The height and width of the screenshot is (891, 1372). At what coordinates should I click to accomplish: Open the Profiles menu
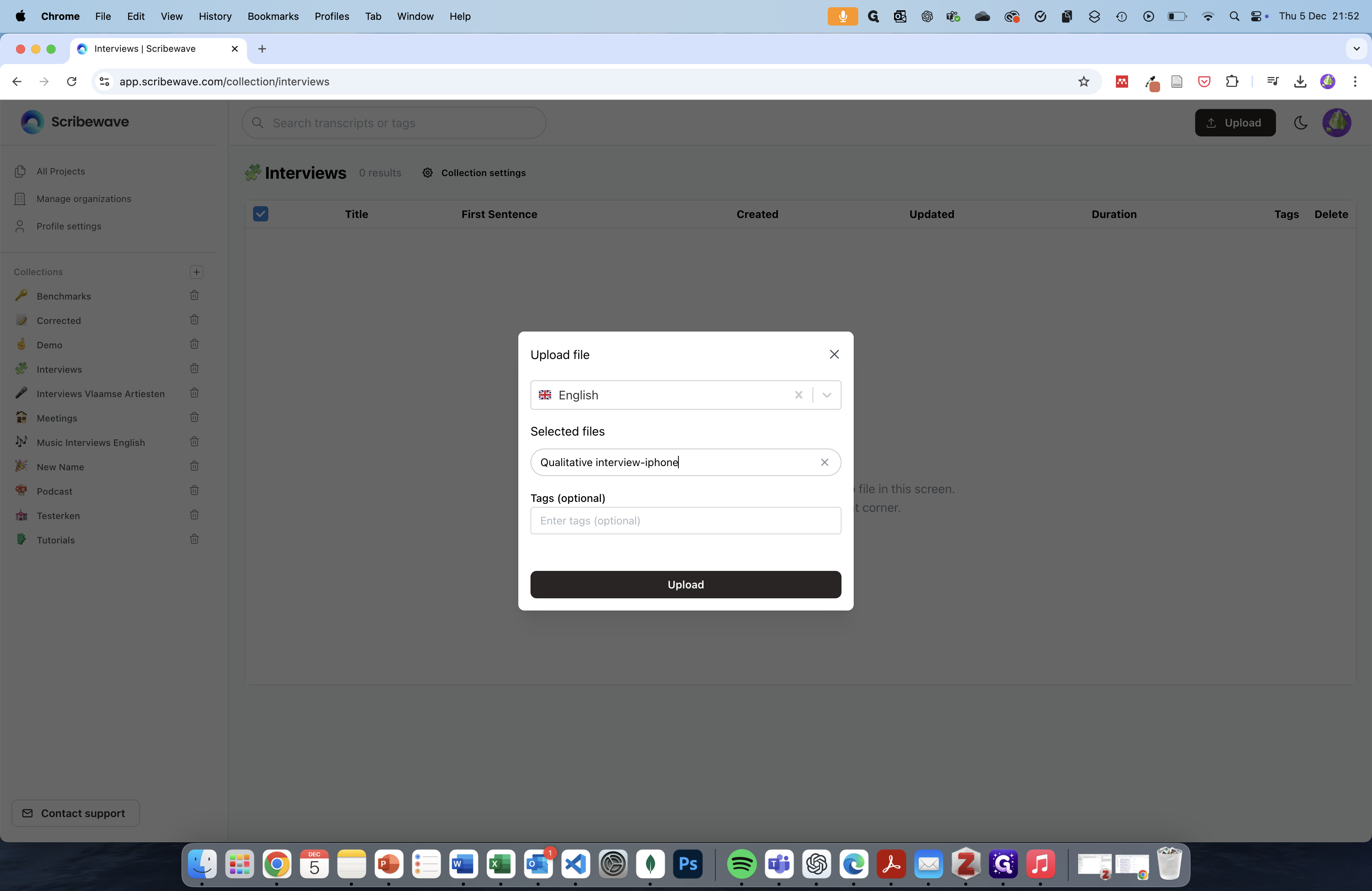coord(332,16)
